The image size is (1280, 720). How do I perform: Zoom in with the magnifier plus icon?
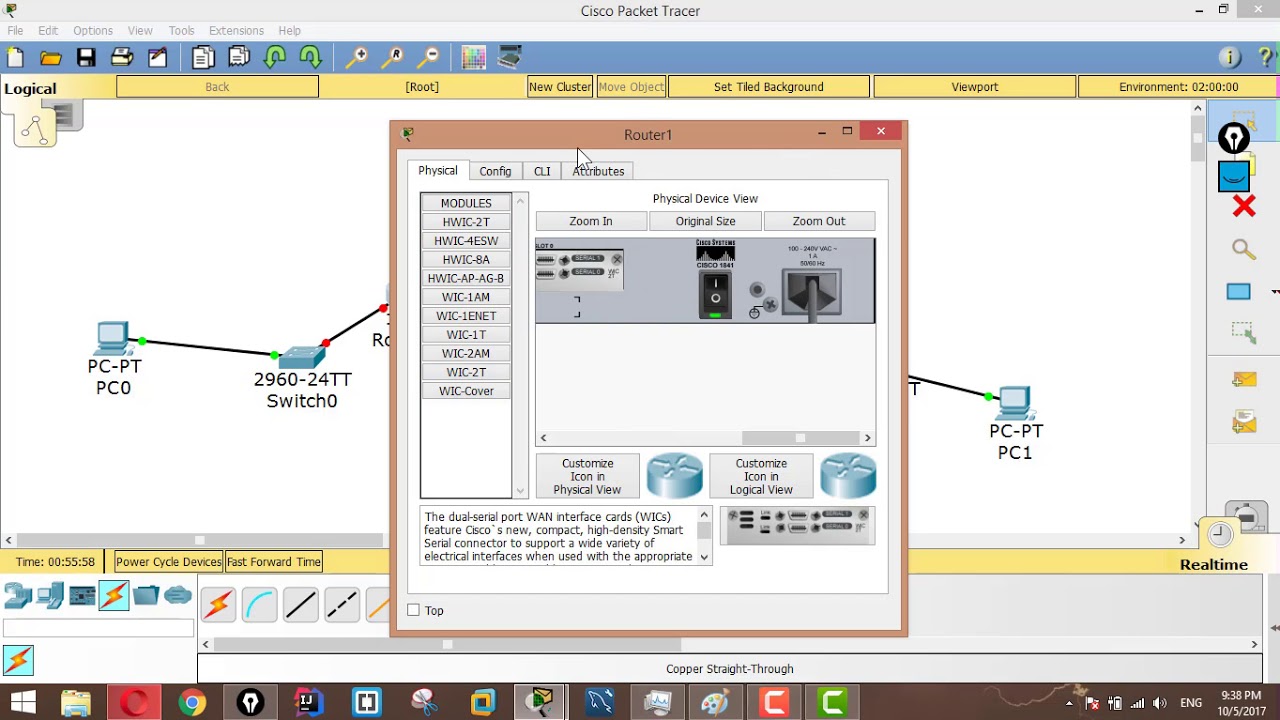pyautogui.click(x=356, y=58)
